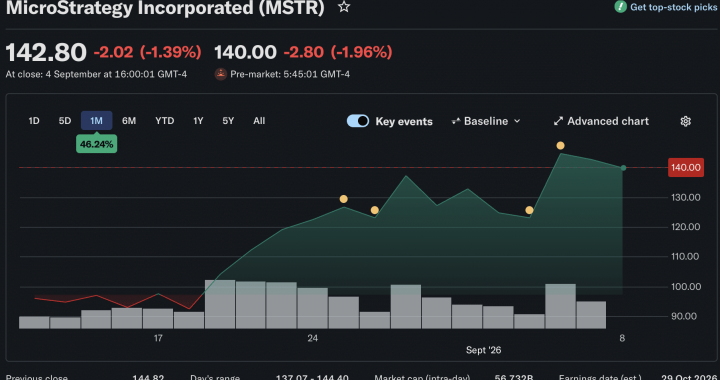
Task: Select the 5D time range
Action: tap(65, 121)
